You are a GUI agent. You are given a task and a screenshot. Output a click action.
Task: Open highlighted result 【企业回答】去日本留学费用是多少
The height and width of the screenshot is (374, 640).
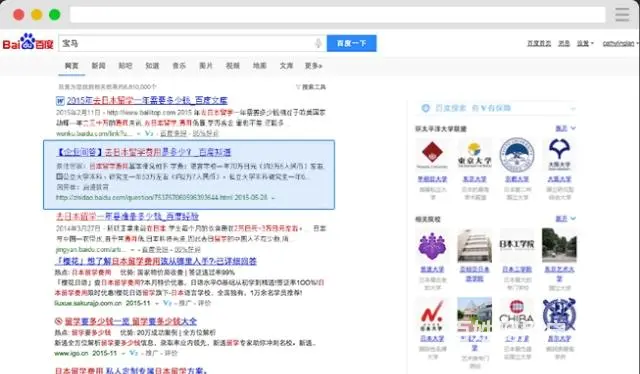(144, 152)
